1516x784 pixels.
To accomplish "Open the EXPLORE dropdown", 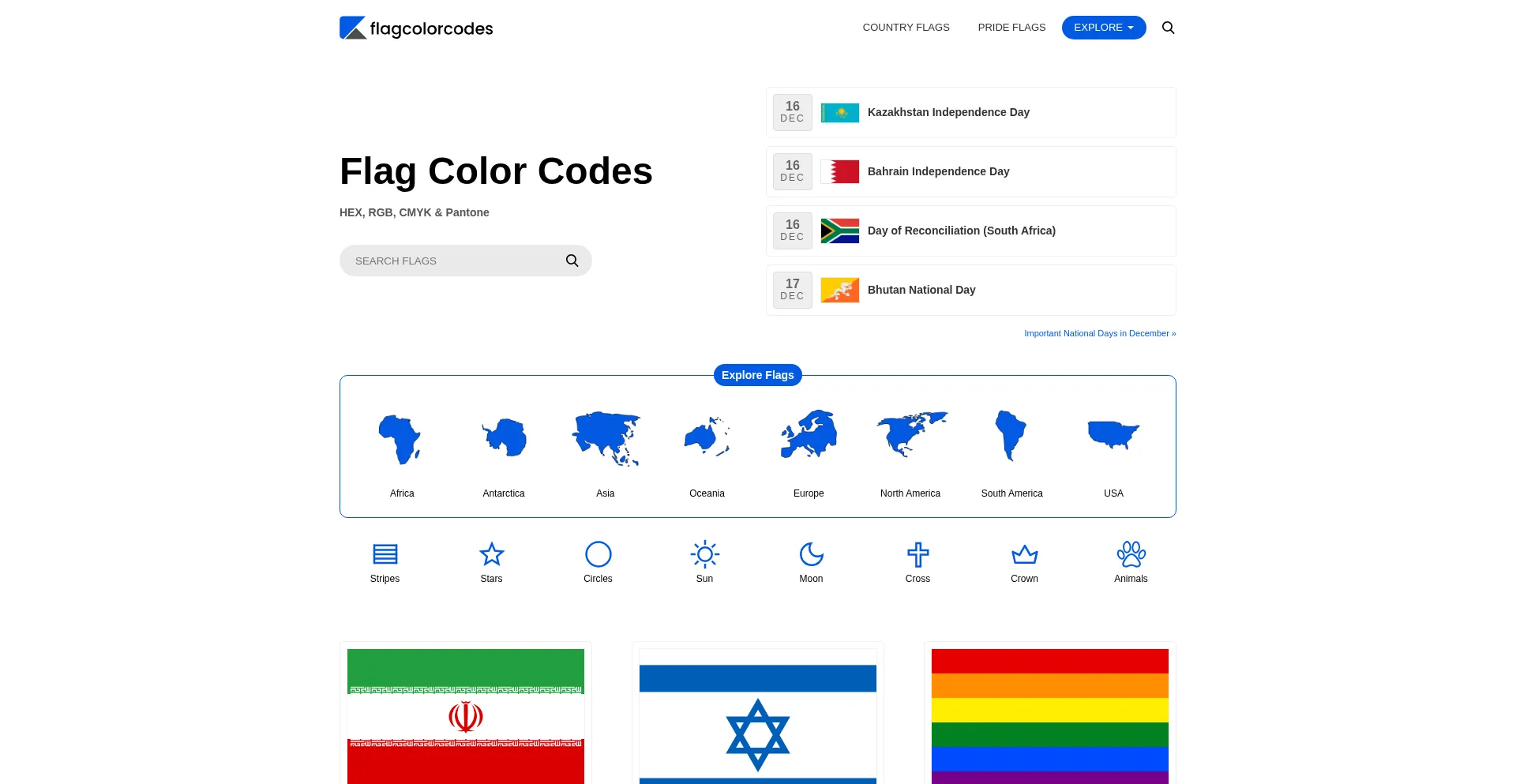I will point(1103,27).
